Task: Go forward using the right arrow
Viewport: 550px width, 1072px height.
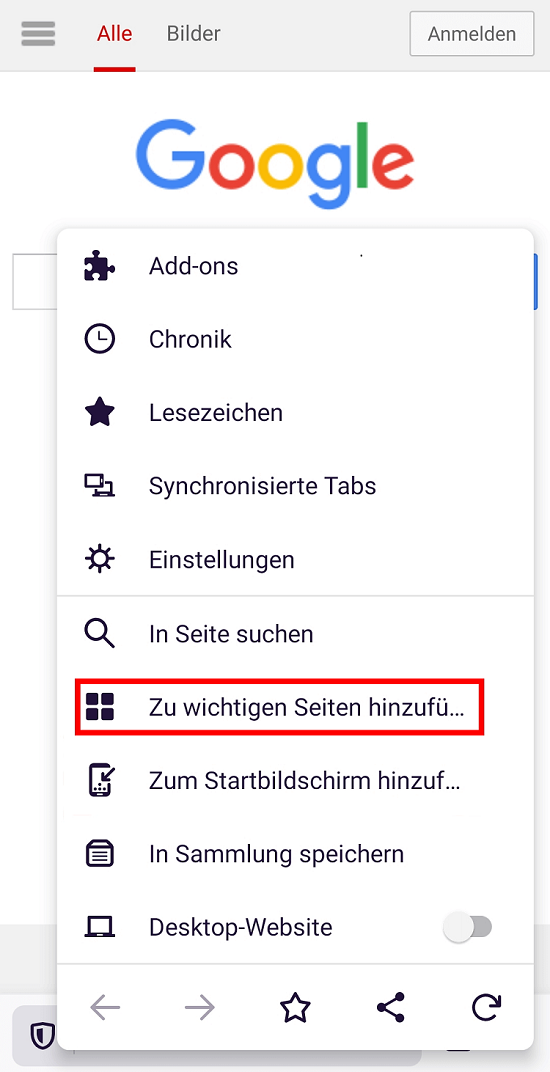Action: tap(200, 1007)
